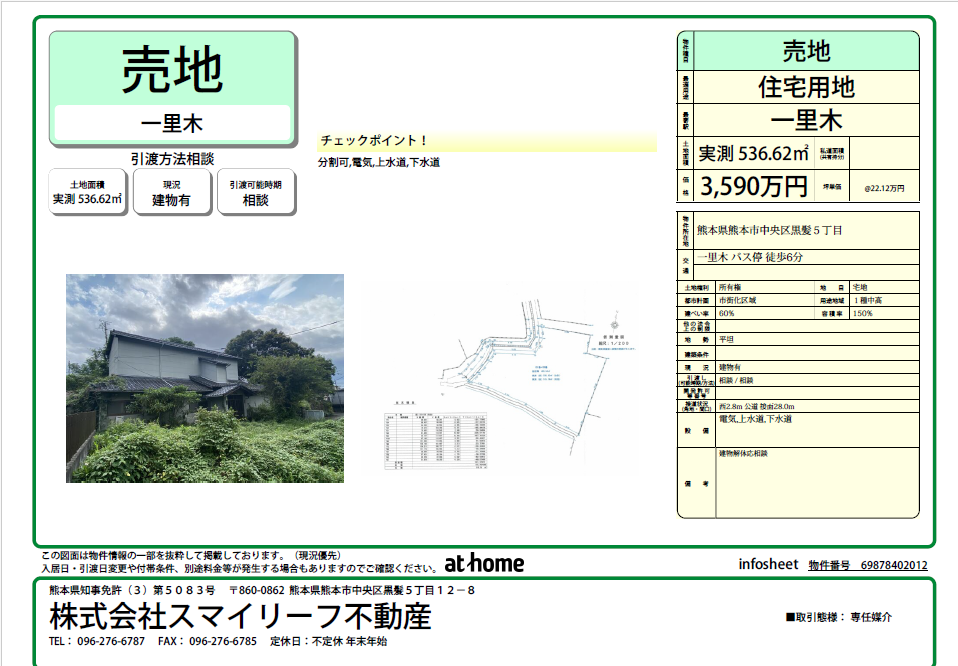Image resolution: width=958 pixels, height=666 pixels.
Task: Select the white 一里木 box under the title
Action: (172, 124)
